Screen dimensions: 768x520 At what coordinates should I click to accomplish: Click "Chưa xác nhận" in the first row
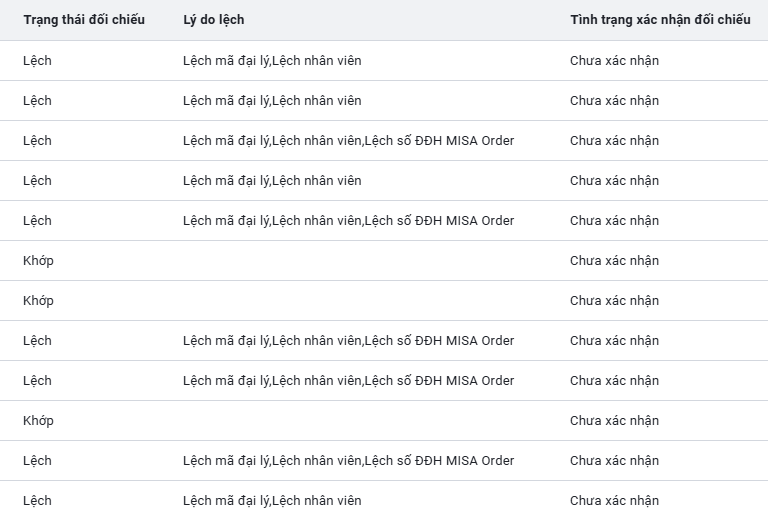pos(614,60)
